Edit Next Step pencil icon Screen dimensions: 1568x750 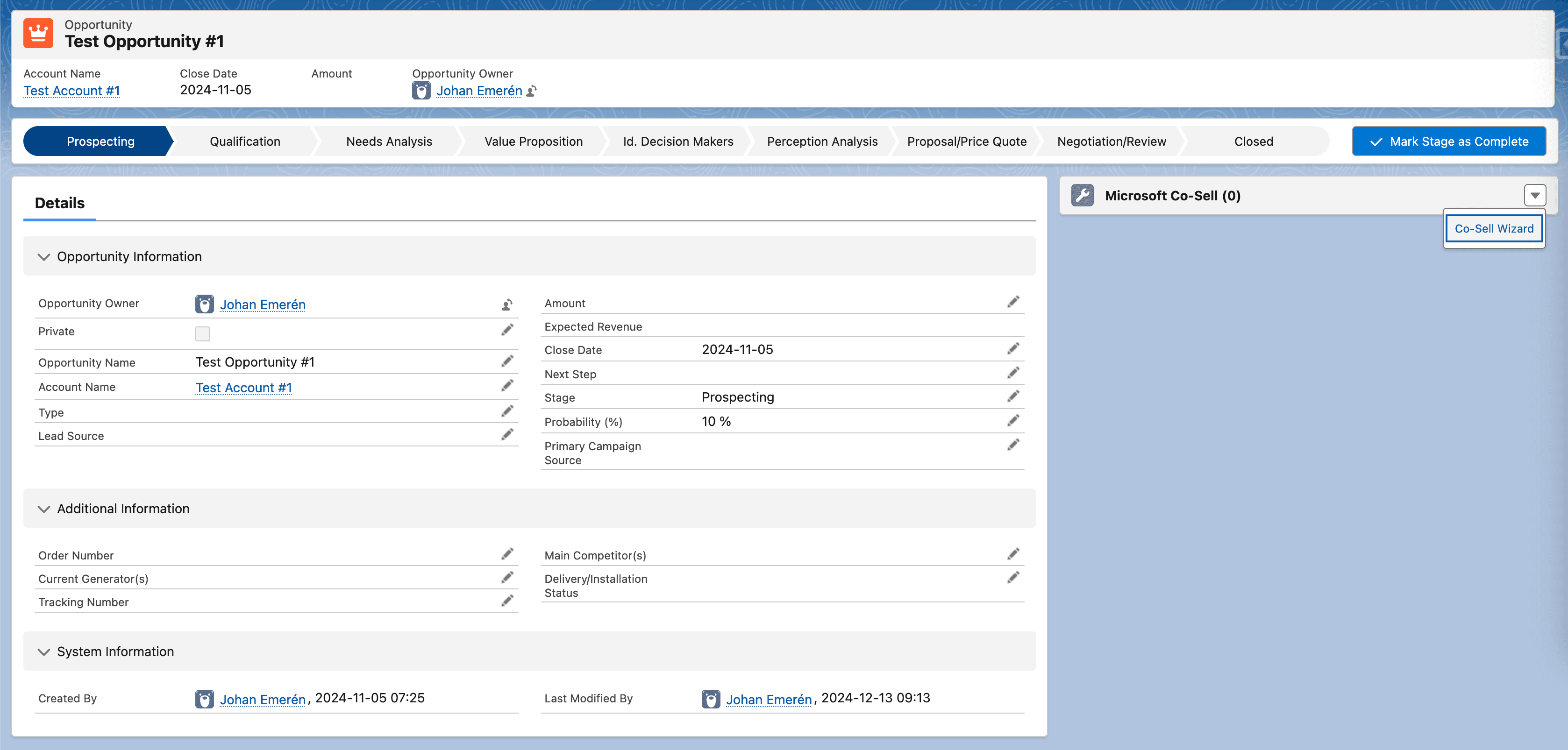click(x=1013, y=373)
